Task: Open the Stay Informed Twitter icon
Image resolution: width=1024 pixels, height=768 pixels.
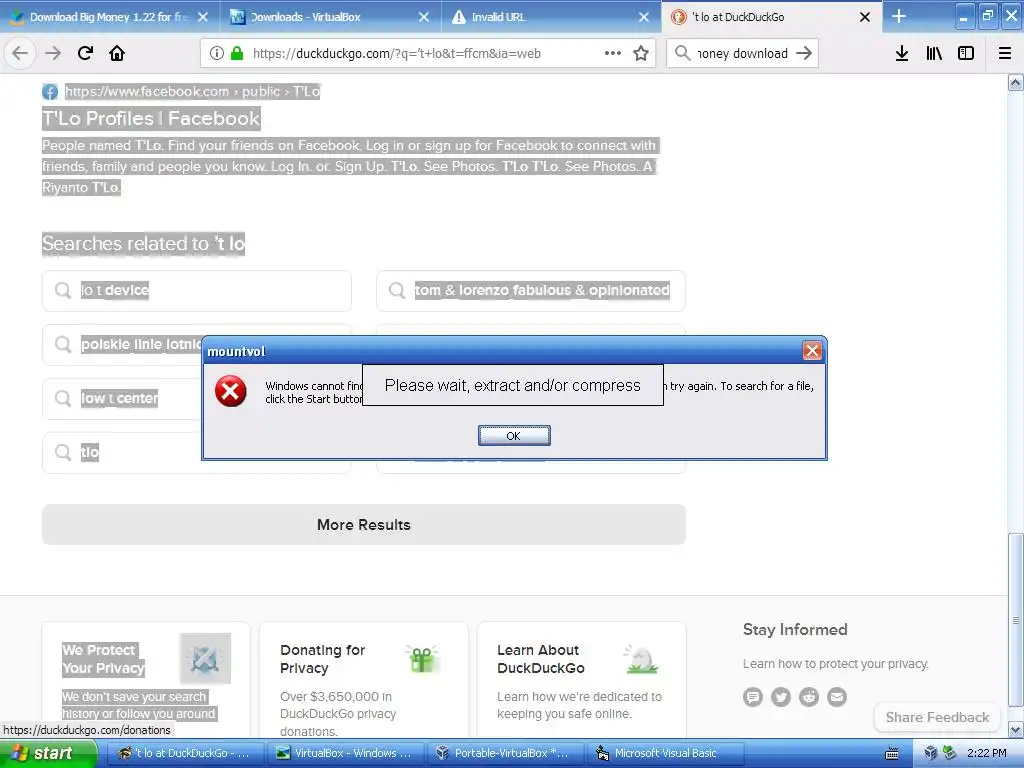Action: tap(781, 697)
